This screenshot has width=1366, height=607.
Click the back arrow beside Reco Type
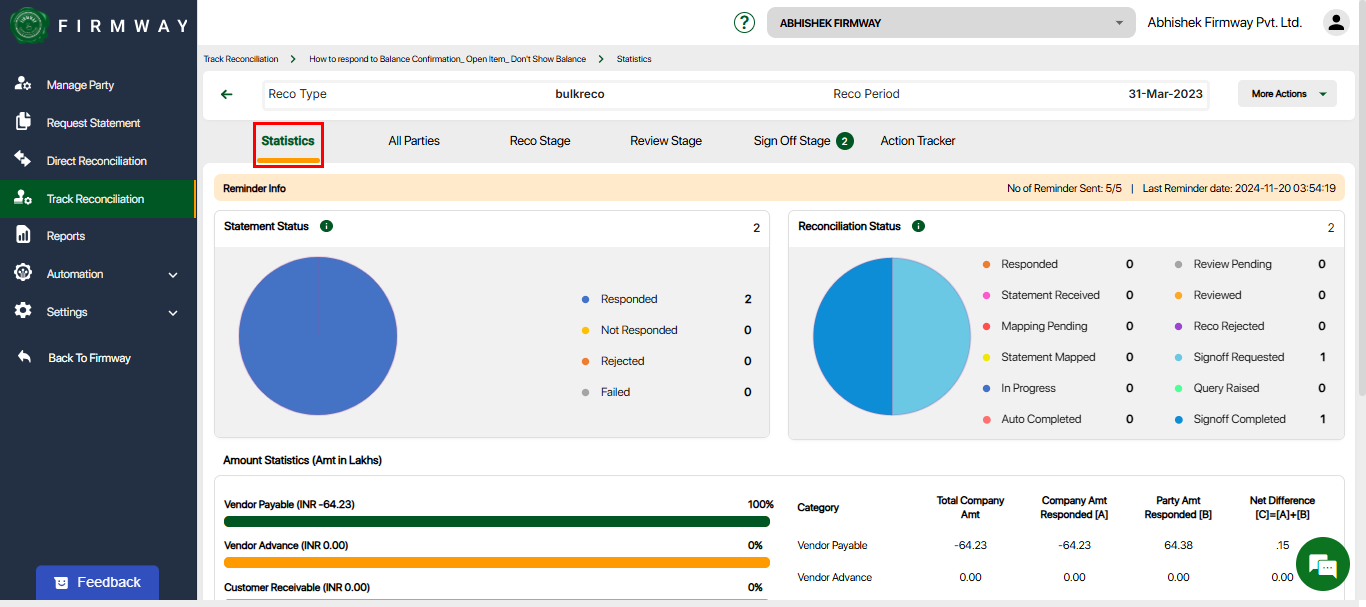tap(227, 94)
